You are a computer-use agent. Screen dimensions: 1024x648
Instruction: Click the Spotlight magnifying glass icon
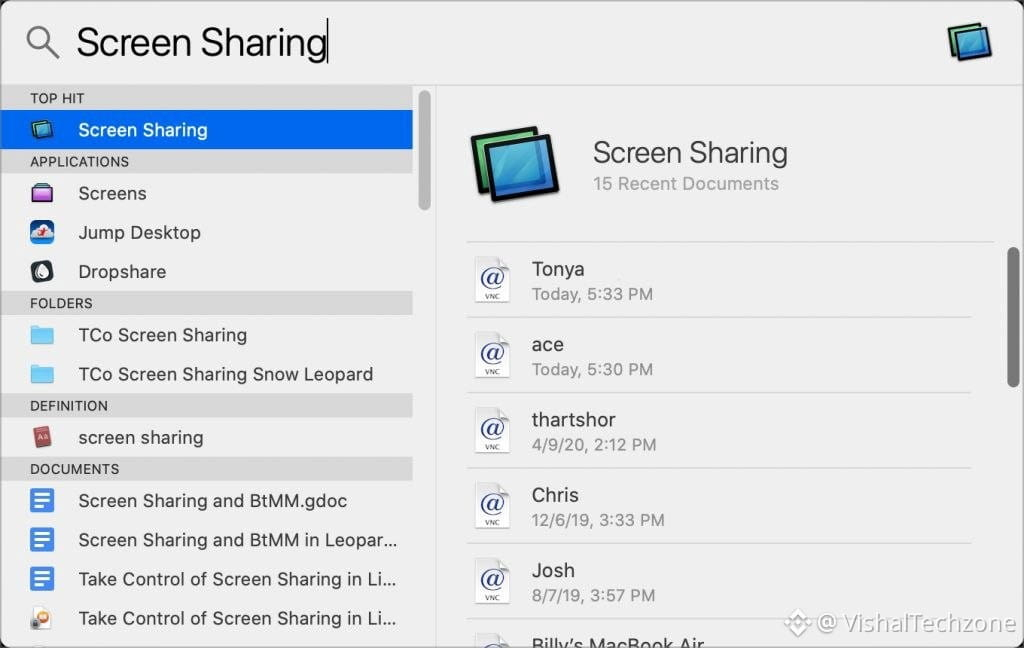[42, 42]
